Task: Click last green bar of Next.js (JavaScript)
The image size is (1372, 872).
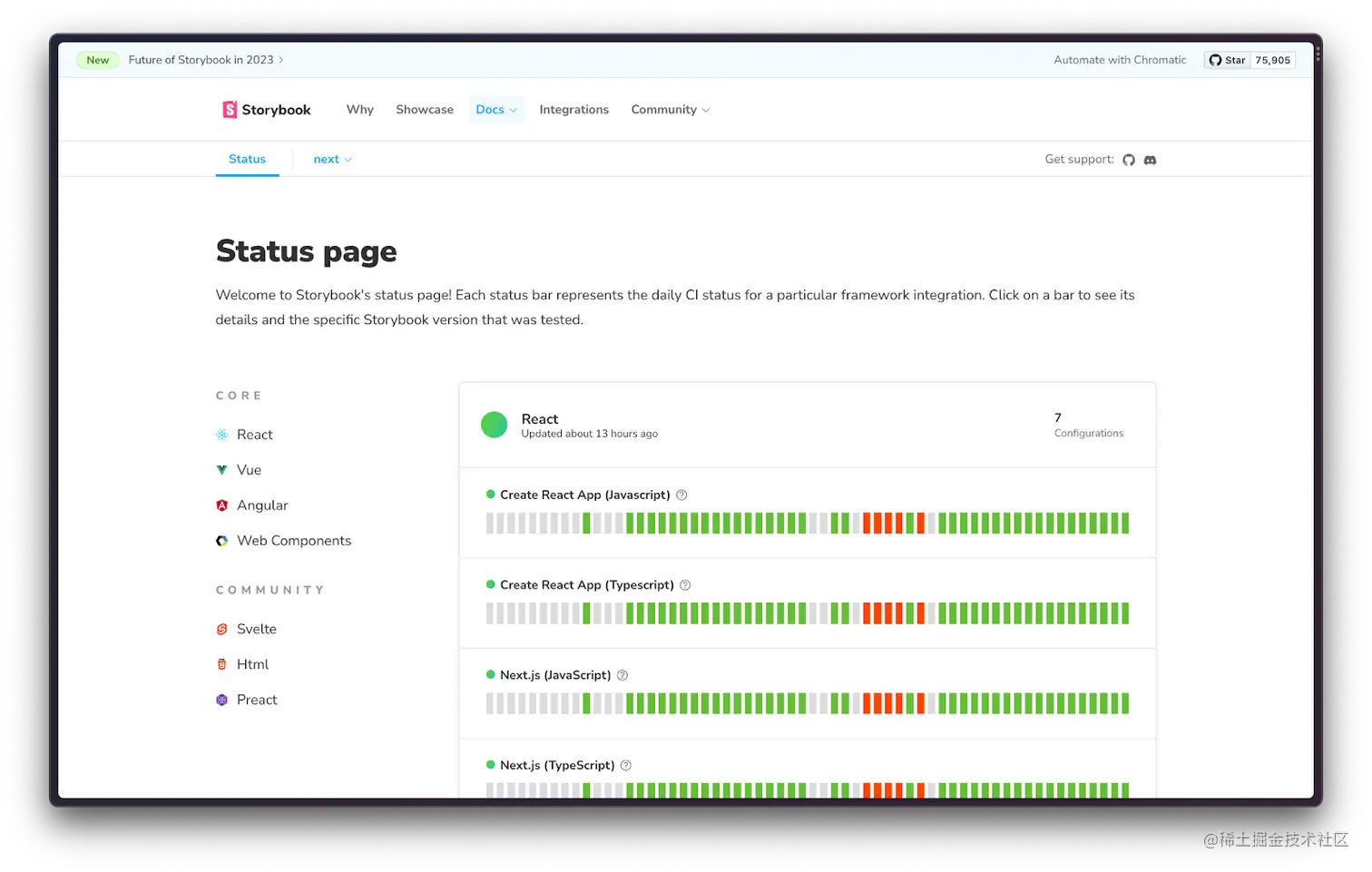Action: [x=1125, y=703]
